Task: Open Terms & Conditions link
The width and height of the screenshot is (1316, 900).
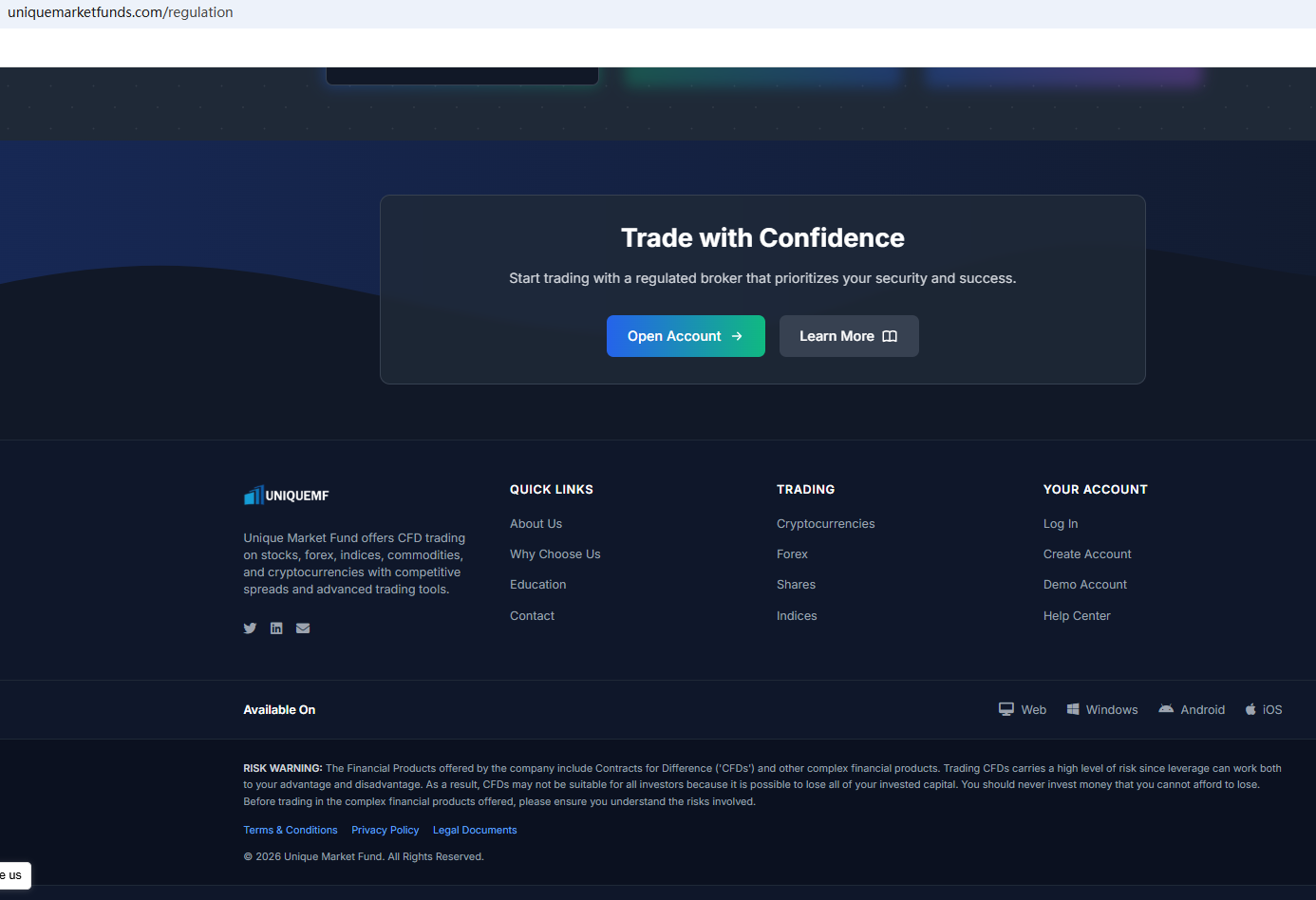Action: click(x=290, y=830)
